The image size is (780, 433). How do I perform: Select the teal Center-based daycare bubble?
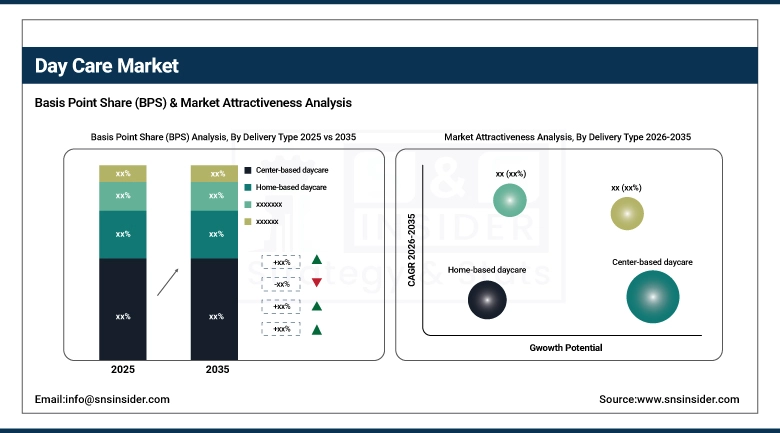point(653,297)
